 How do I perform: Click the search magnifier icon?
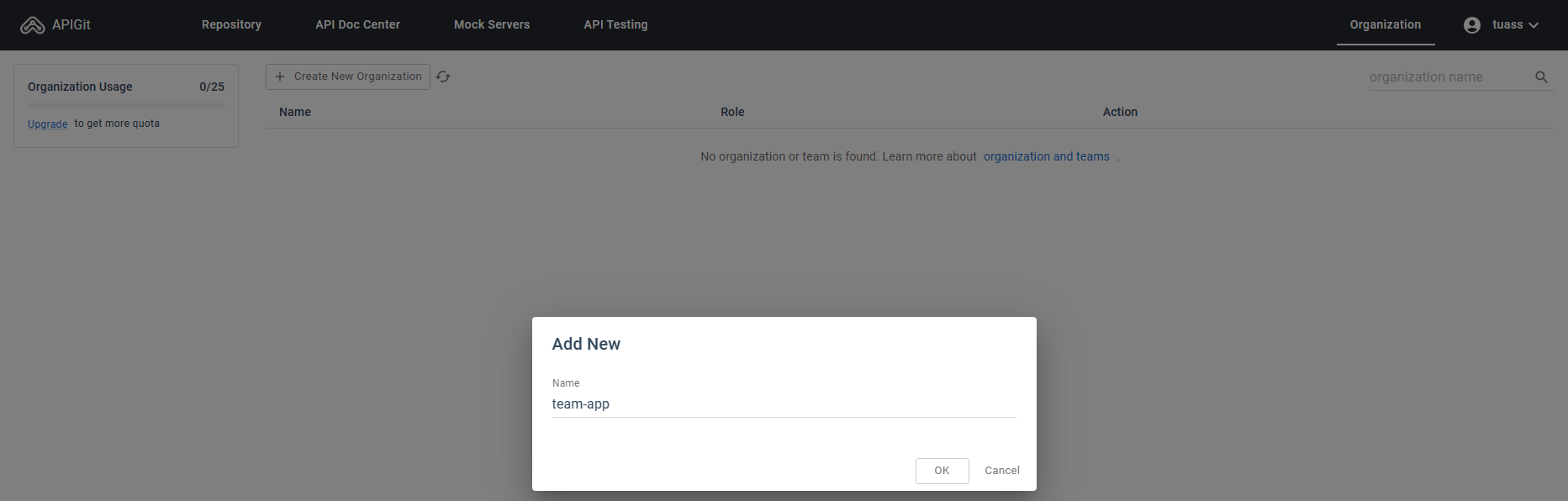1541,77
